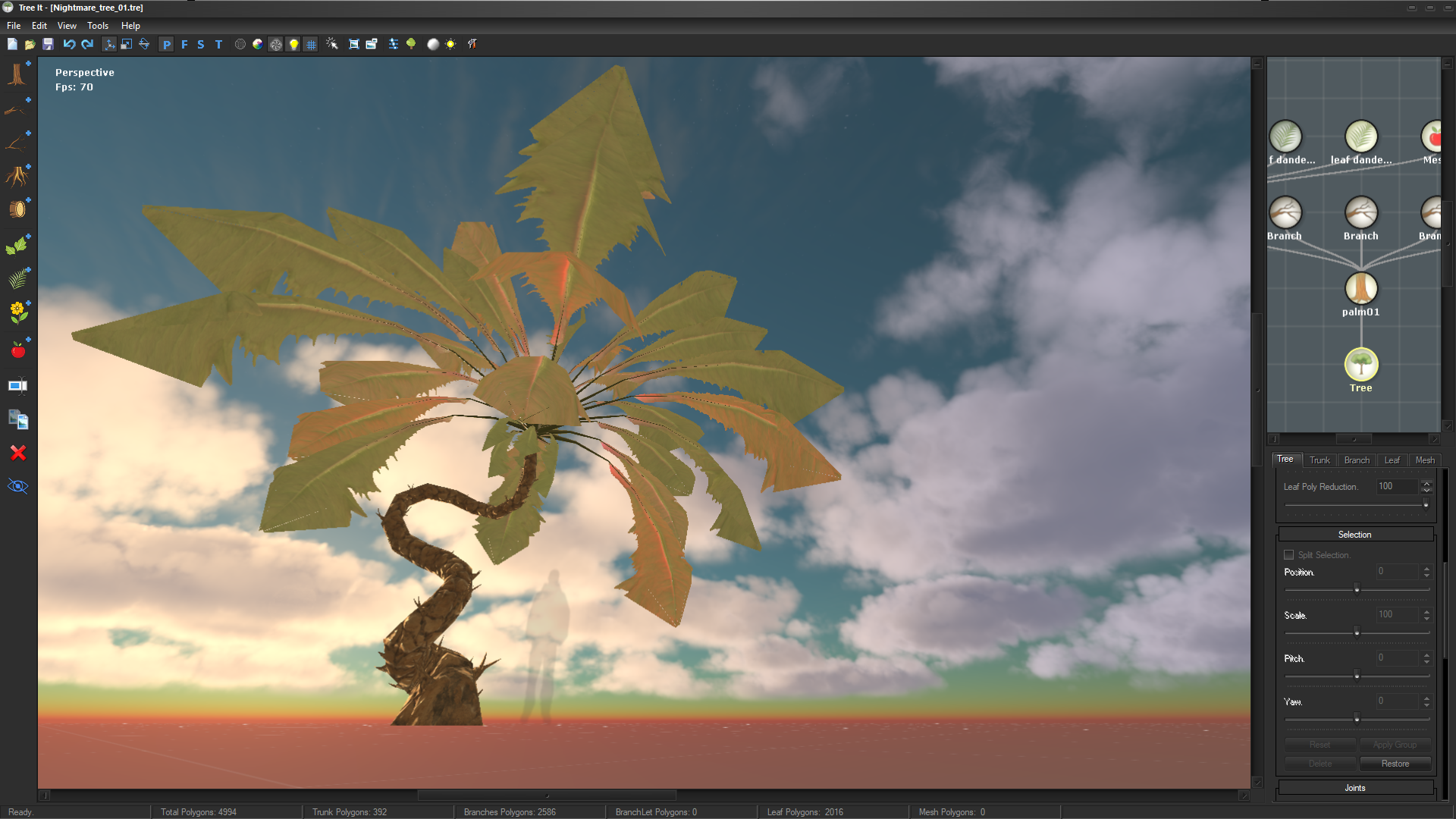The image size is (1456, 819).
Task: Increase Leaf Poly Reduction with up arrow
Action: 1426,483
